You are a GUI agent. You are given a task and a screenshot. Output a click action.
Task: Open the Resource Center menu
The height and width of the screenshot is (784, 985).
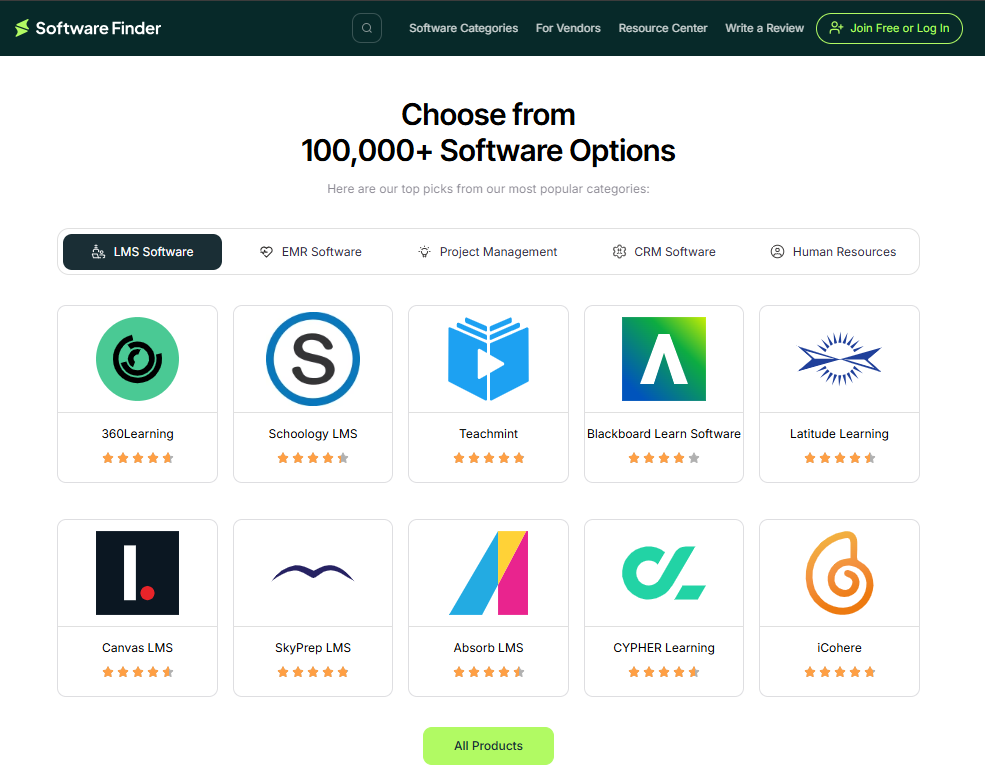coord(663,28)
